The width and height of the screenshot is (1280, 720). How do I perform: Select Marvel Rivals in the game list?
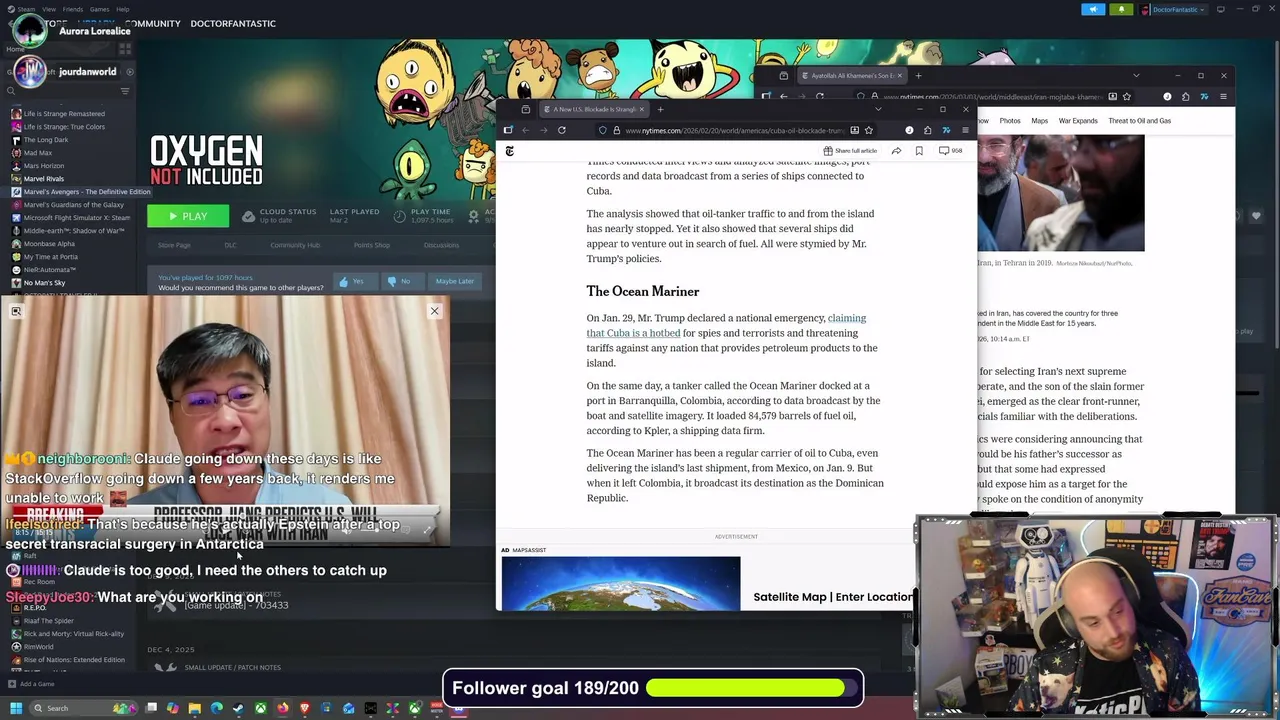[x=44, y=179]
